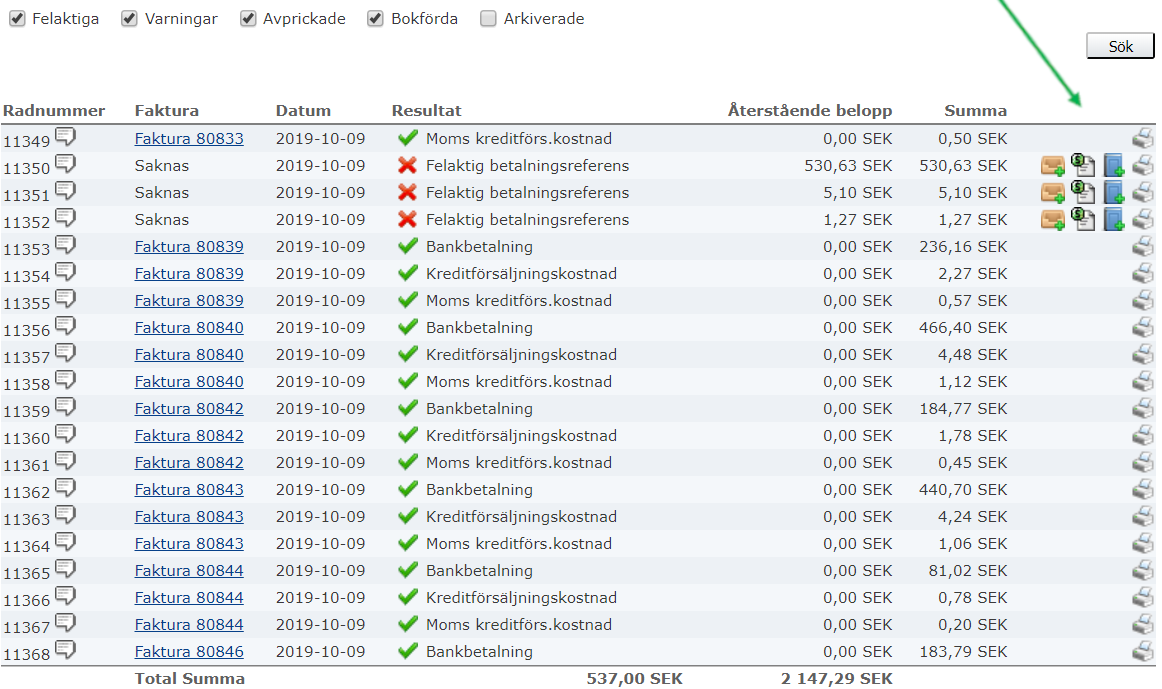Click the Datum column header

pyautogui.click(x=303, y=111)
